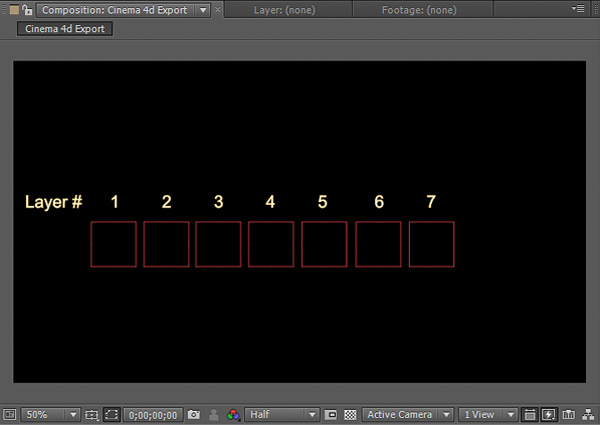Viewport: 600px width, 425px height.
Task: Switch to the Footage: (none) tab
Action: tap(419, 10)
